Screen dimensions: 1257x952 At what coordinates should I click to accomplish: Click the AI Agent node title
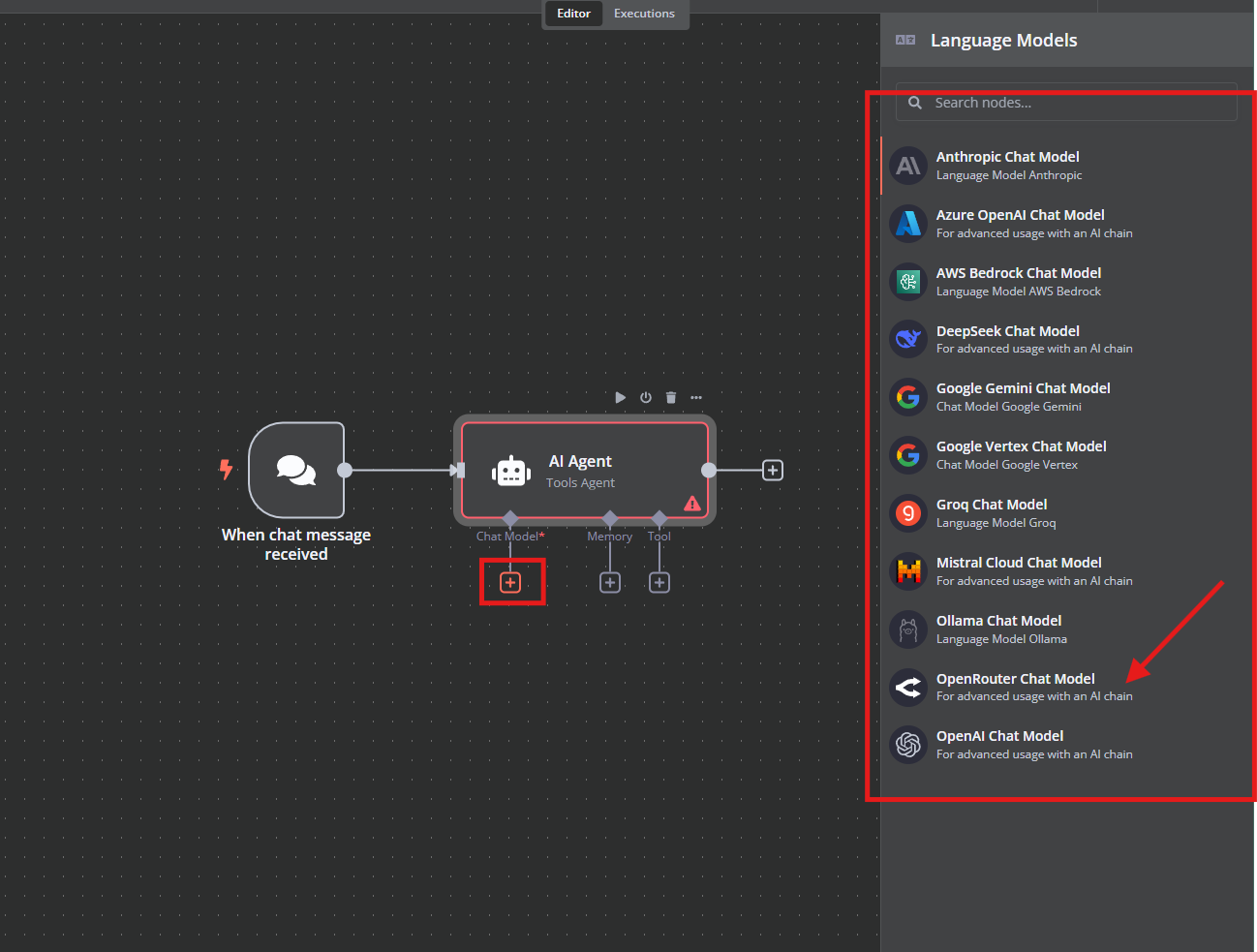click(x=580, y=461)
